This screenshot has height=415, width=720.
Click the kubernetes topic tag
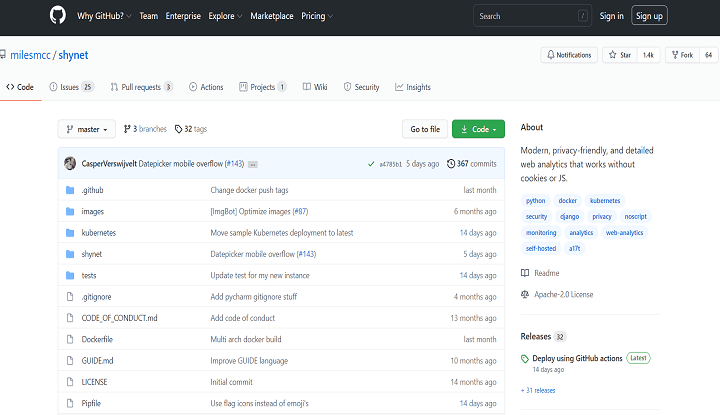point(605,201)
